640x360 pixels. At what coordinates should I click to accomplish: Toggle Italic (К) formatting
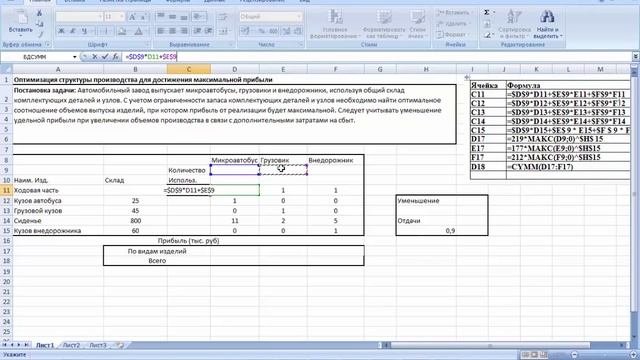(x=73, y=31)
